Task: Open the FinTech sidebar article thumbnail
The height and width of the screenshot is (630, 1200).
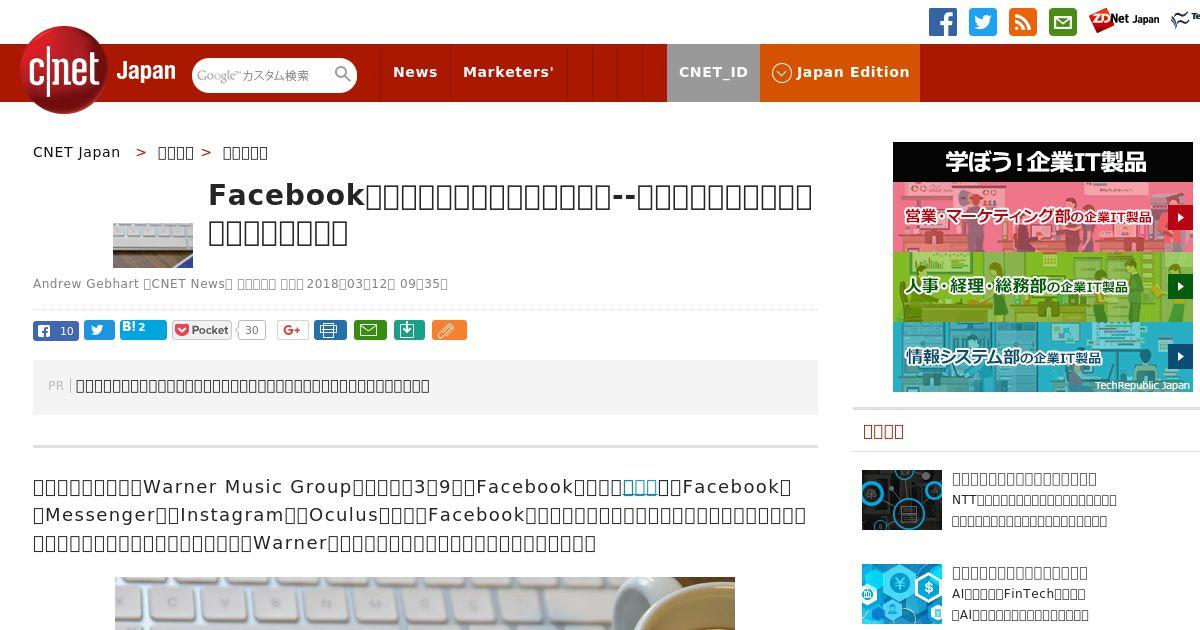Action: click(x=902, y=594)
